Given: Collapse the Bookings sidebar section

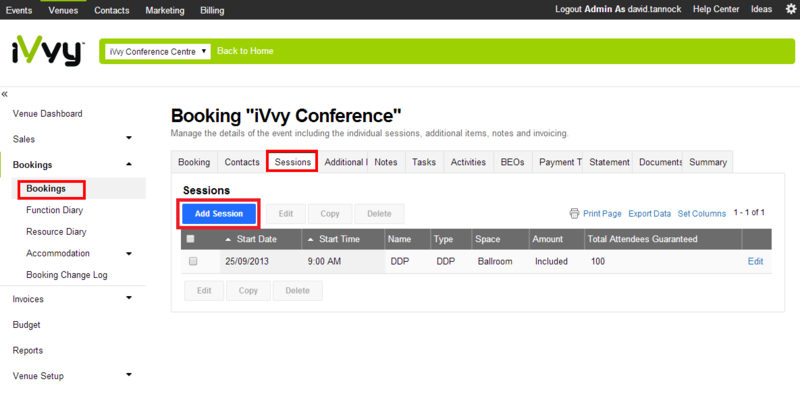Looking at the screenshot, I should [x=129, y=164].
